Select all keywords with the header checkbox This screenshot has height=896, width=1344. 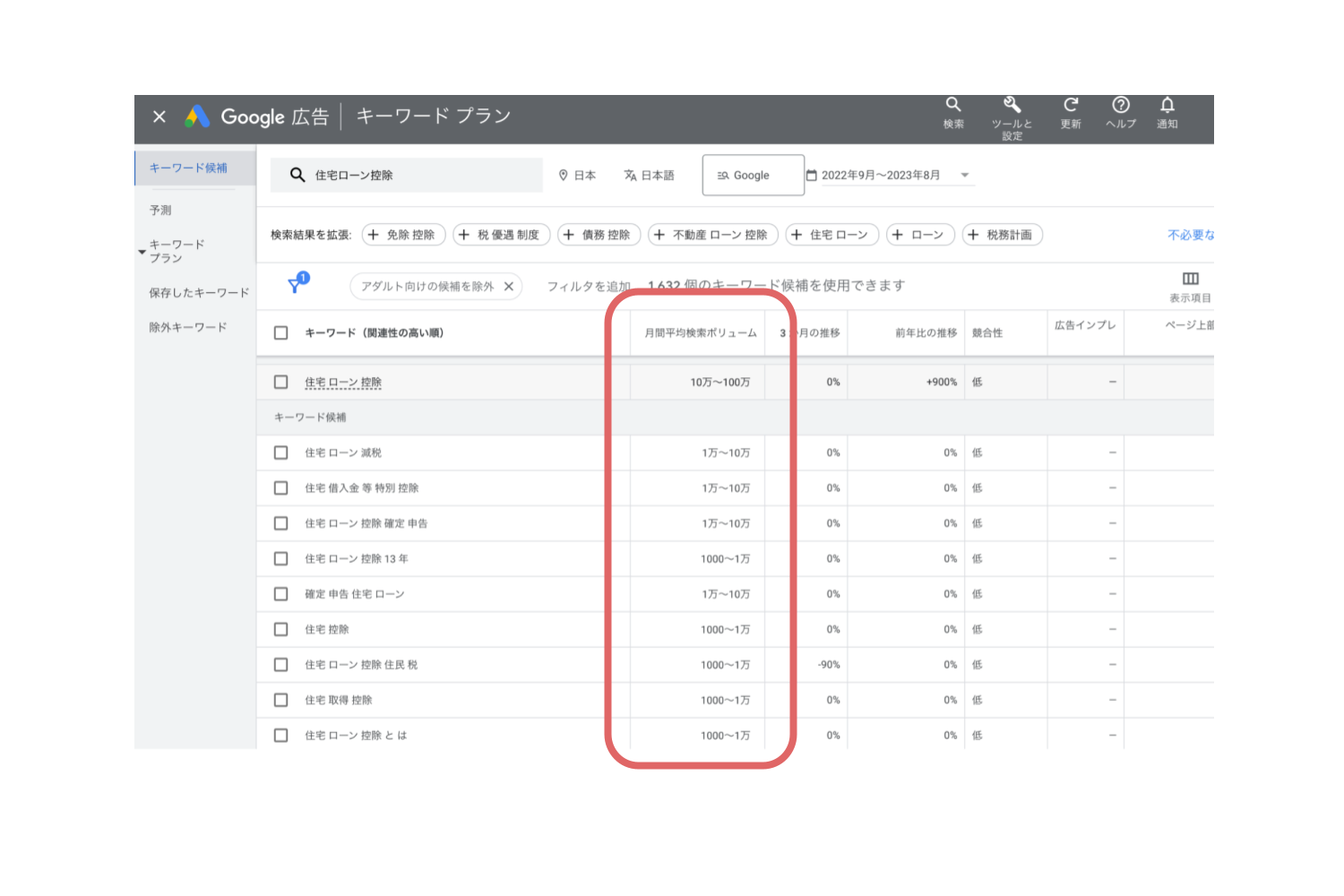point(280,332)
